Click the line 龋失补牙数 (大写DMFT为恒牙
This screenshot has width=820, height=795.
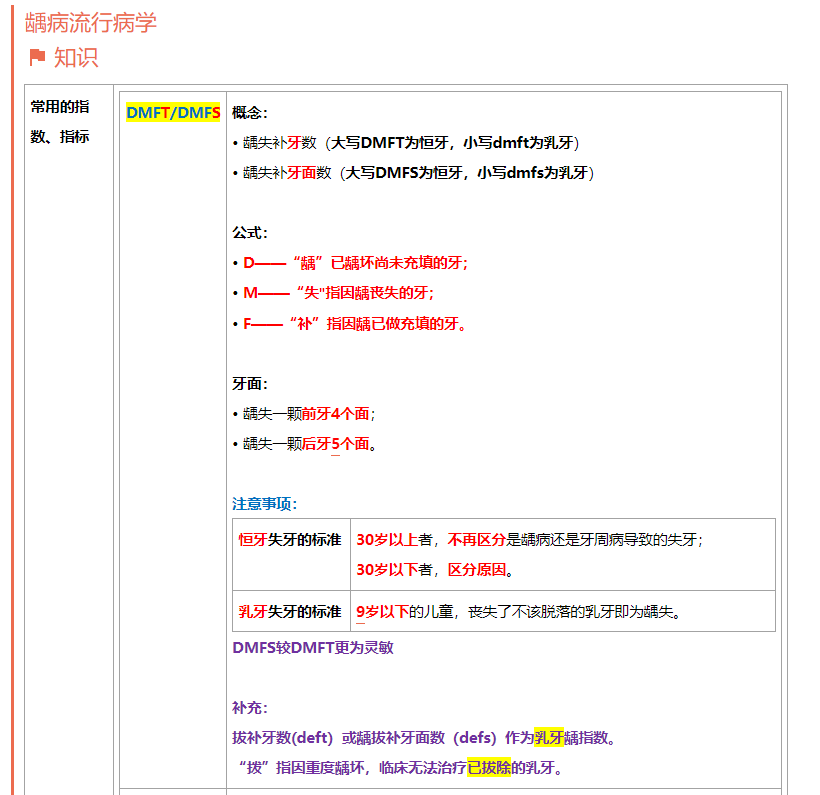coord(406,143)
